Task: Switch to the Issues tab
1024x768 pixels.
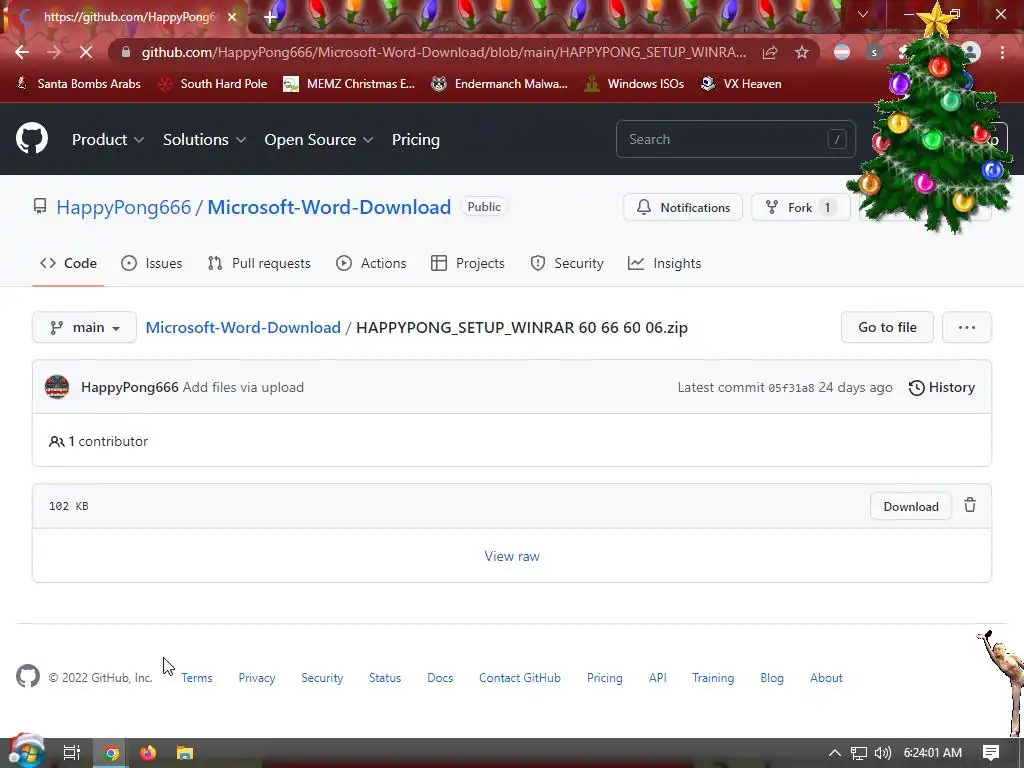Action: coord(152,263)
